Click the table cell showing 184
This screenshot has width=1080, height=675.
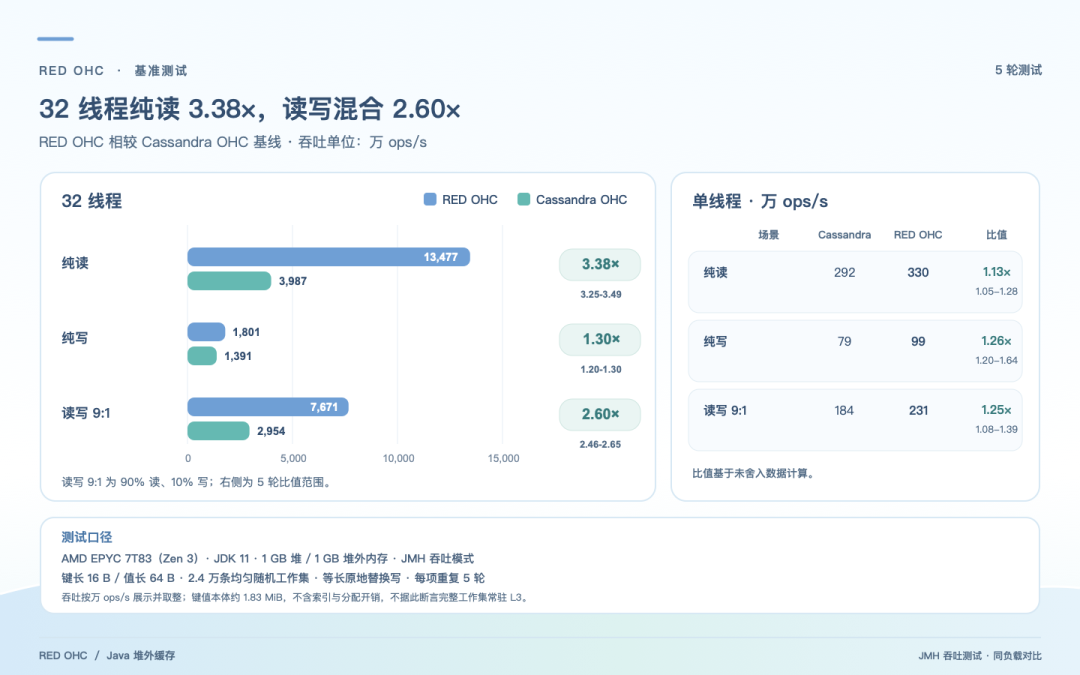[x=844, y=411]
